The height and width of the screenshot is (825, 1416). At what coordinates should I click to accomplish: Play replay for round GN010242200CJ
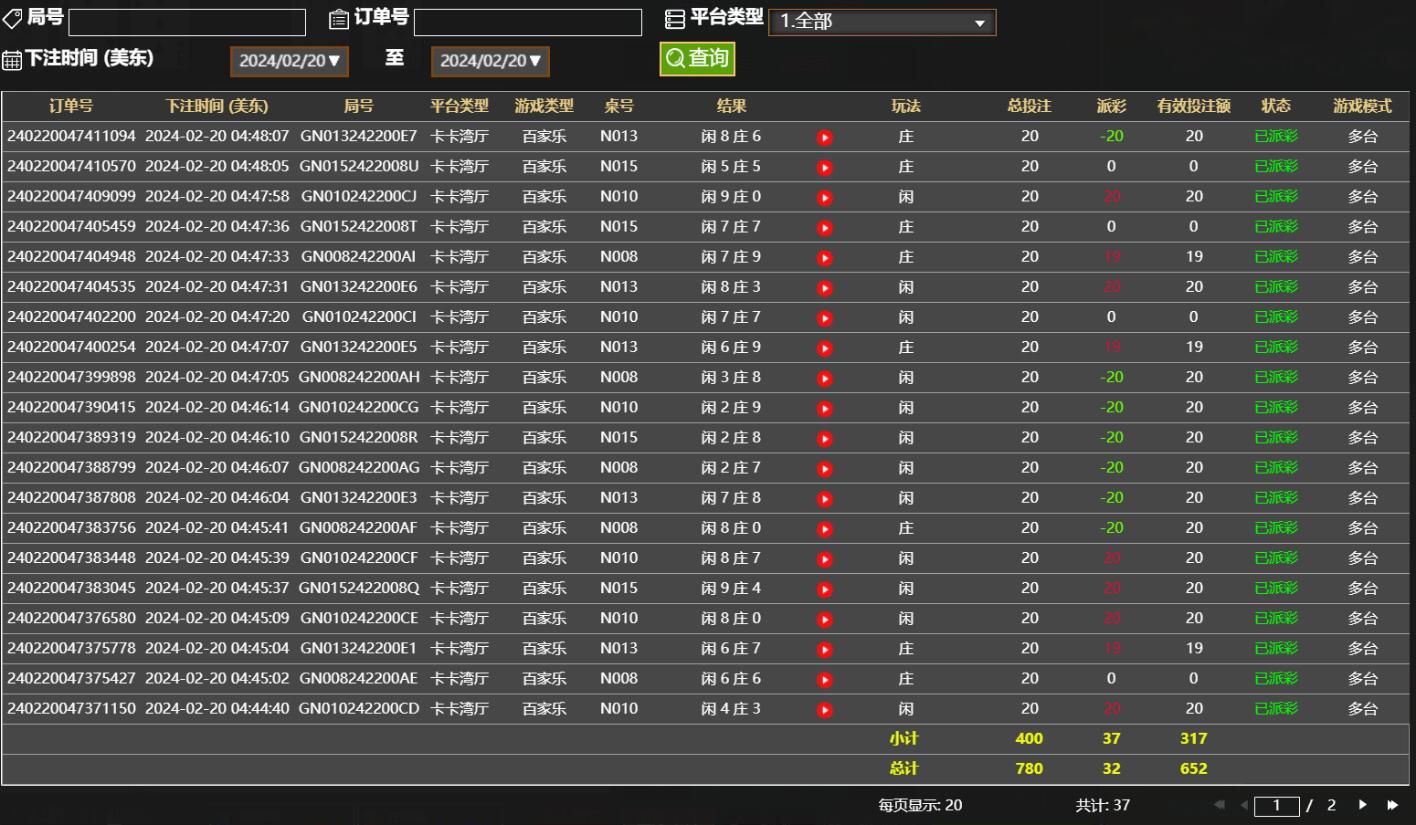(x=824, y=198)
